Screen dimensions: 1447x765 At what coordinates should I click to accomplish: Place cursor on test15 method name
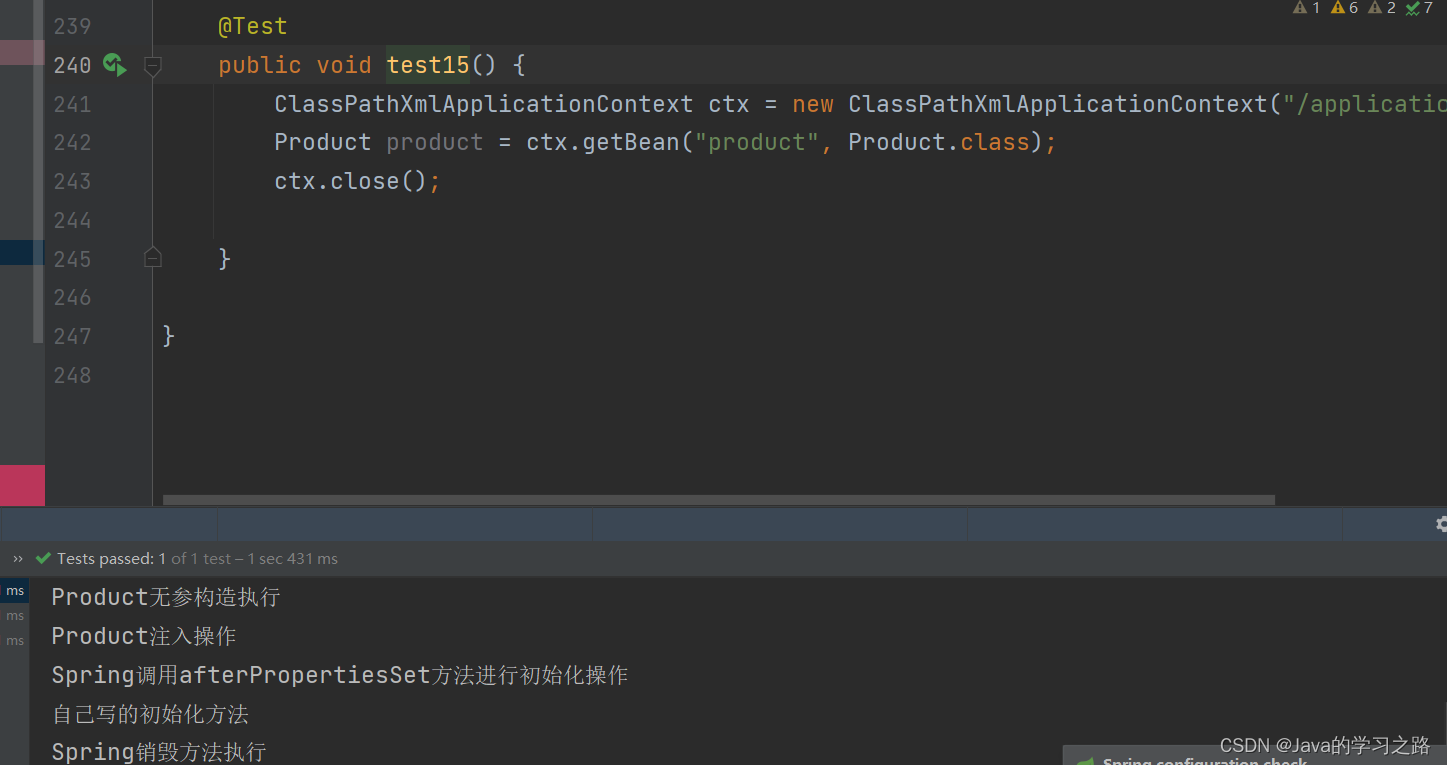click(x=428, y=65)
